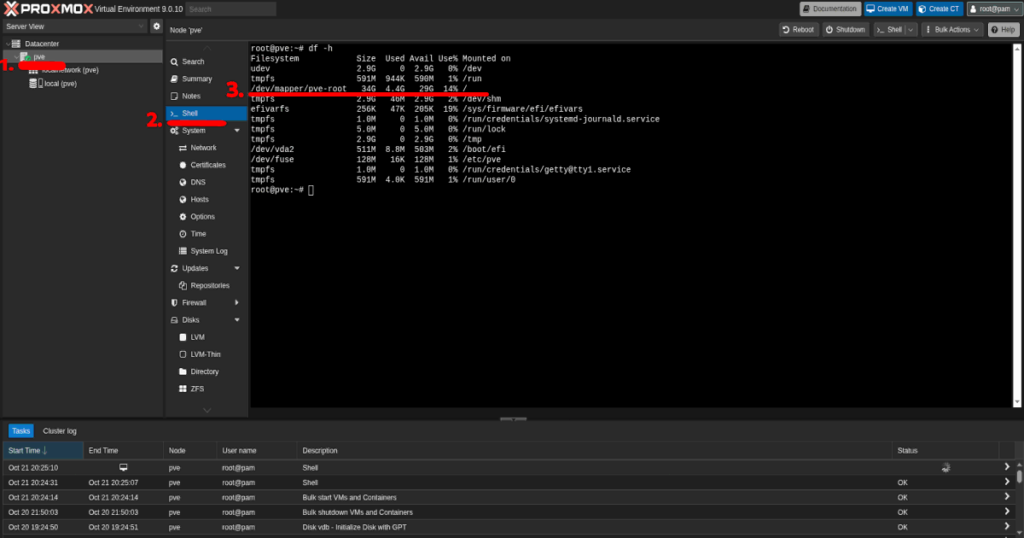Open the System Log viewer
This screenshot has width=1024, height=538.
(x=182, y=251)
